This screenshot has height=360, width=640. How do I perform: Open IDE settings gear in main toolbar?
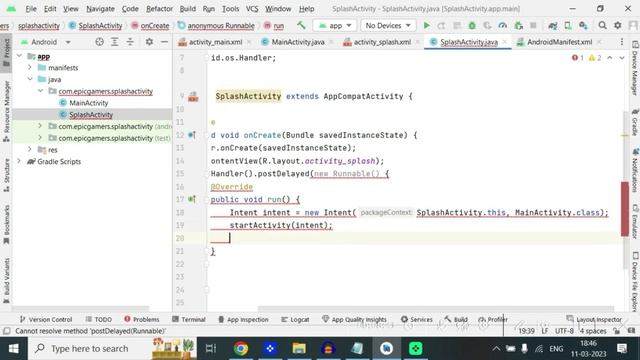click(618, 25)
